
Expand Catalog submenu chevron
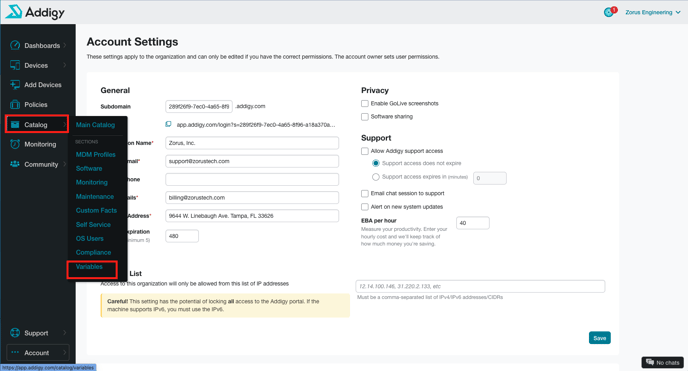(x=65, y=125)
